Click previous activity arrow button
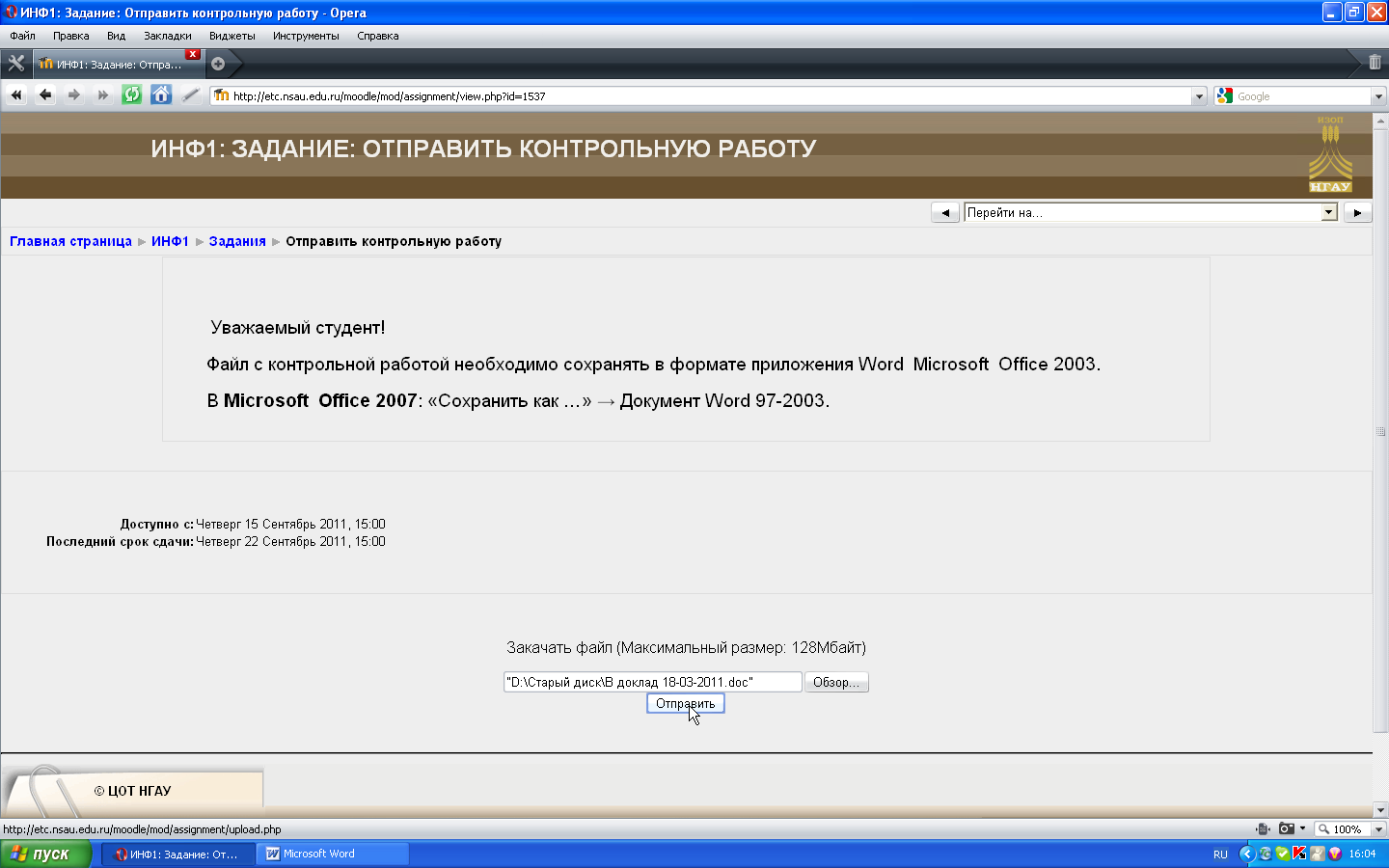Image resolution: width=1389 pixels, height=868 pixels. pos(945,212)
